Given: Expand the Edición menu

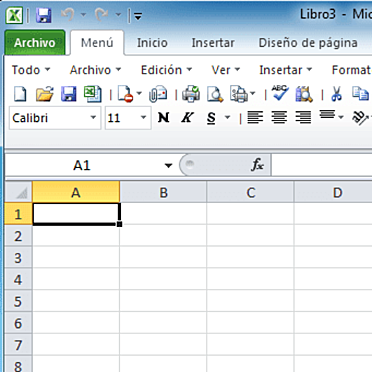Looking at the screenshot, I should (x=166, y=70).
